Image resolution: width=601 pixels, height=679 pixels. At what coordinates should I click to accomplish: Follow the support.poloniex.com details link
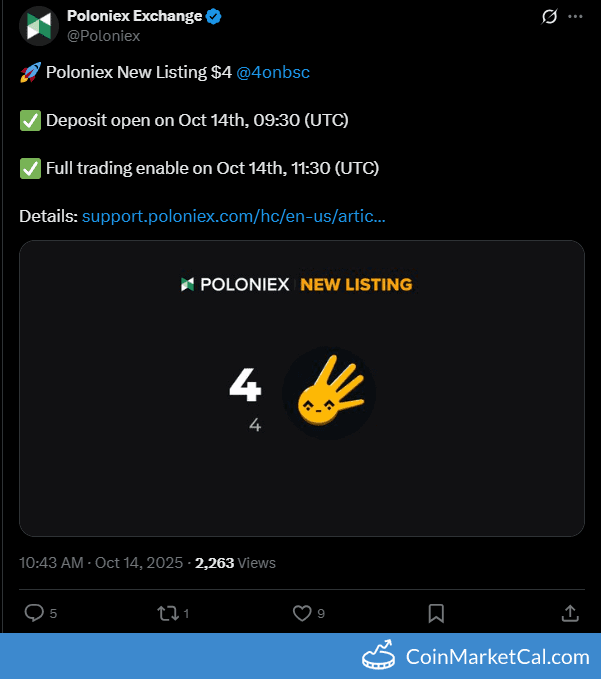pyautogui.click(x=233, y=215)
